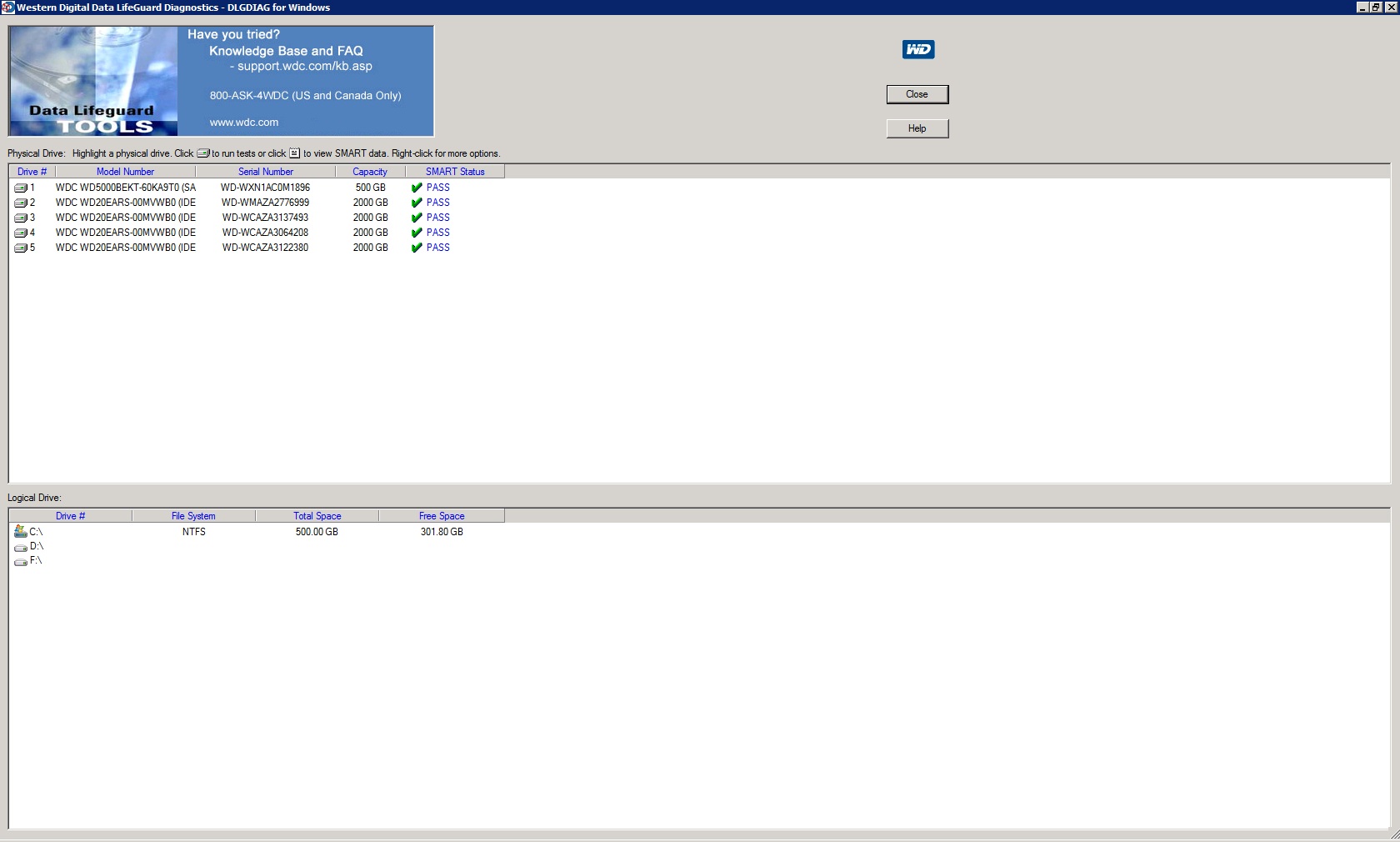Click the green check for serial WD-WCAZA3064208

coord(417,233)
